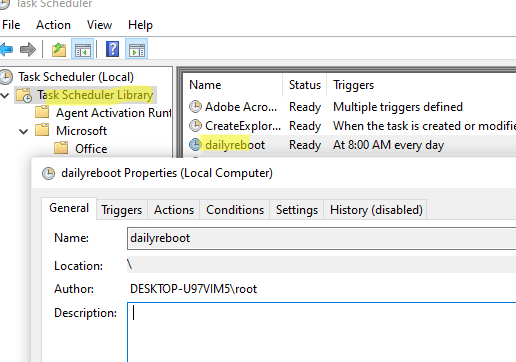Click the Ready status of CreateExplor task
The image size is (516, 362).
pyautogui.click(x=305, y=126)
